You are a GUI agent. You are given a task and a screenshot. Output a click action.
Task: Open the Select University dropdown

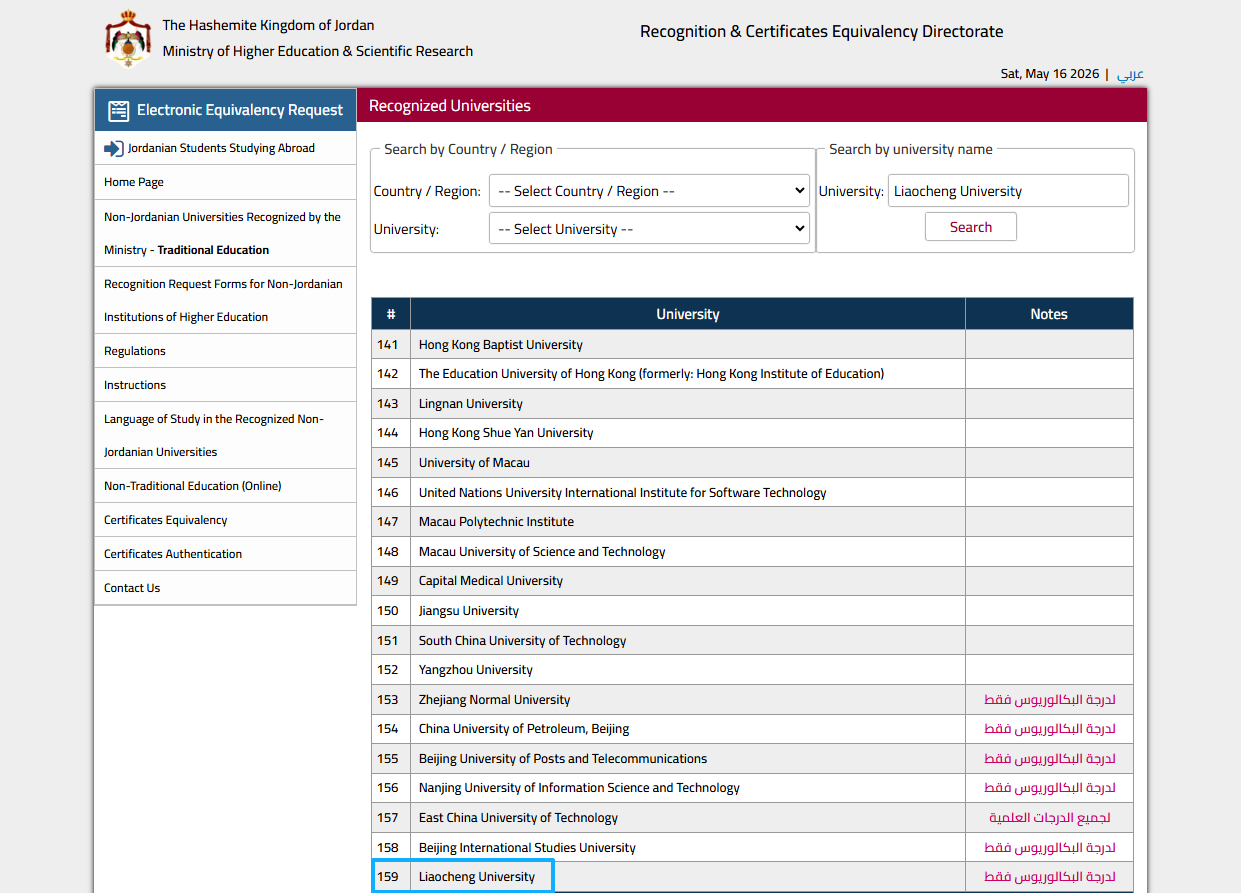click(649, 229)
